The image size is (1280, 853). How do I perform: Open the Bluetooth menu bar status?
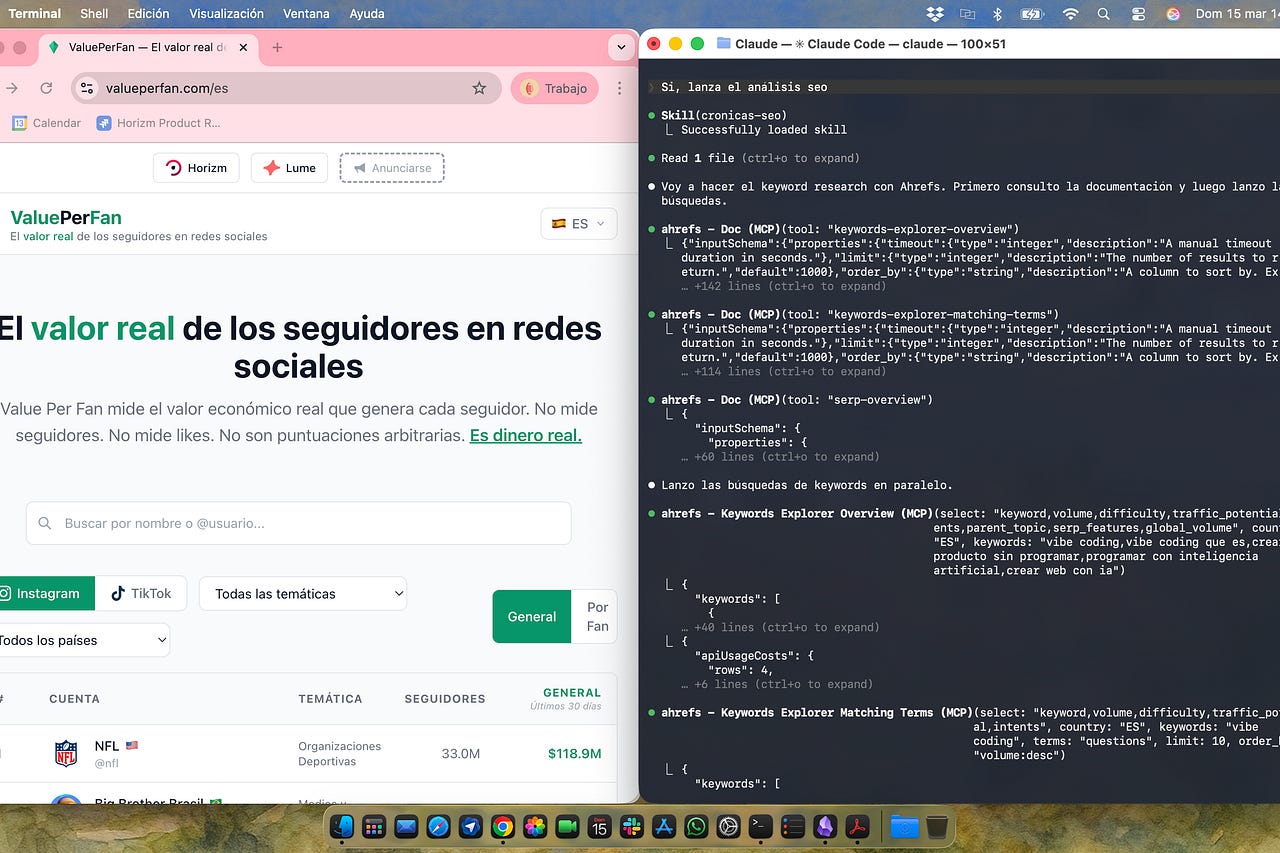(x=997, y=14)
